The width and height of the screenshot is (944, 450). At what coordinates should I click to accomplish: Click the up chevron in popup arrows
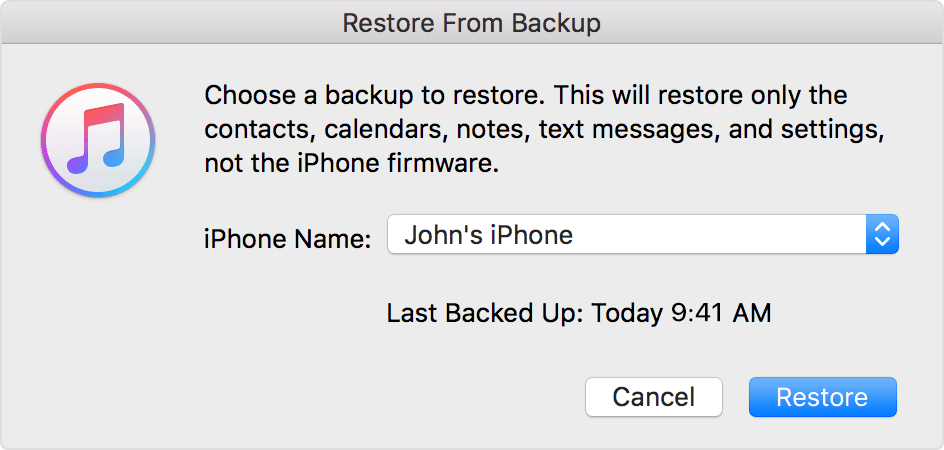881,229
